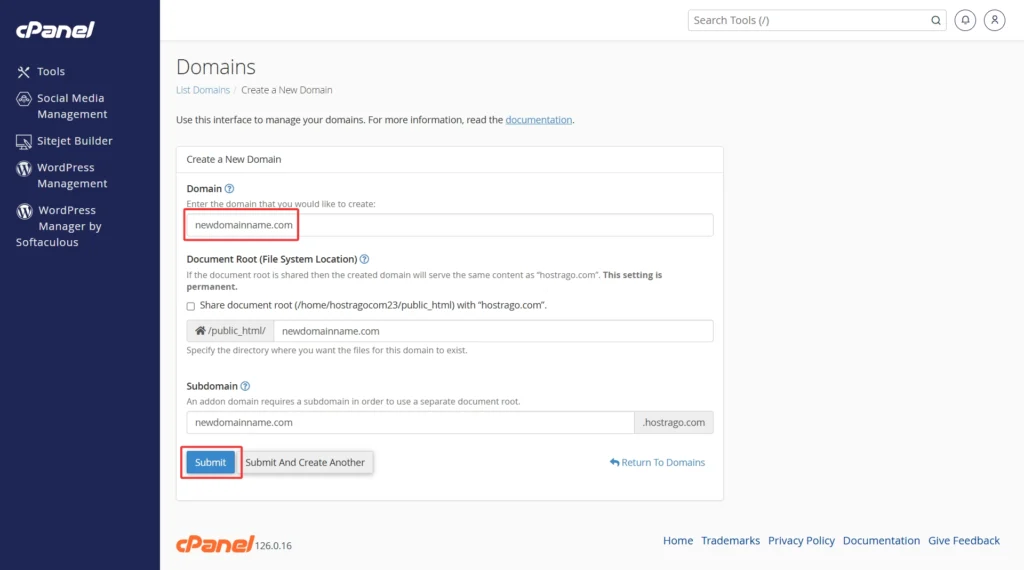Viewport: 1024px width, 570px height.
Task: Click the Domain help question icon
Action: coord(229,189)
